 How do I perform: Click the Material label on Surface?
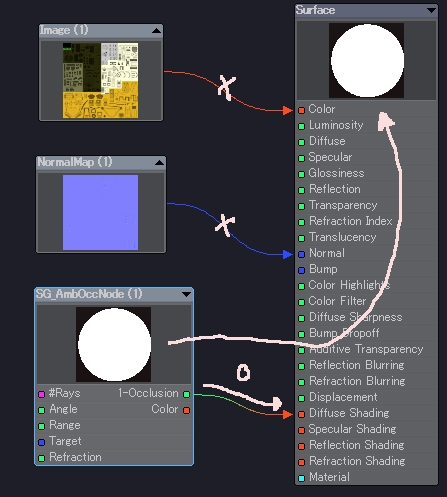click(329, 477)
